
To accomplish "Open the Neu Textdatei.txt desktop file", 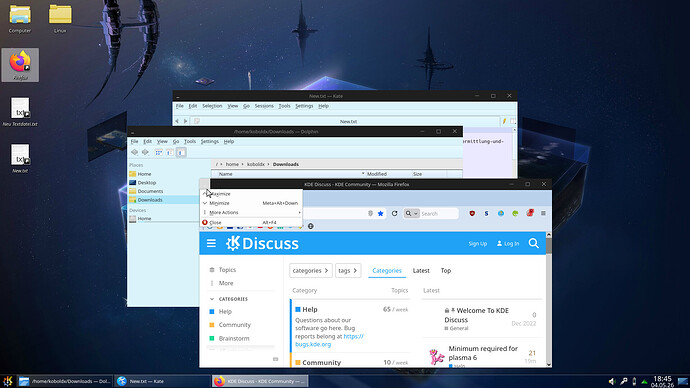I will (20, 112).
